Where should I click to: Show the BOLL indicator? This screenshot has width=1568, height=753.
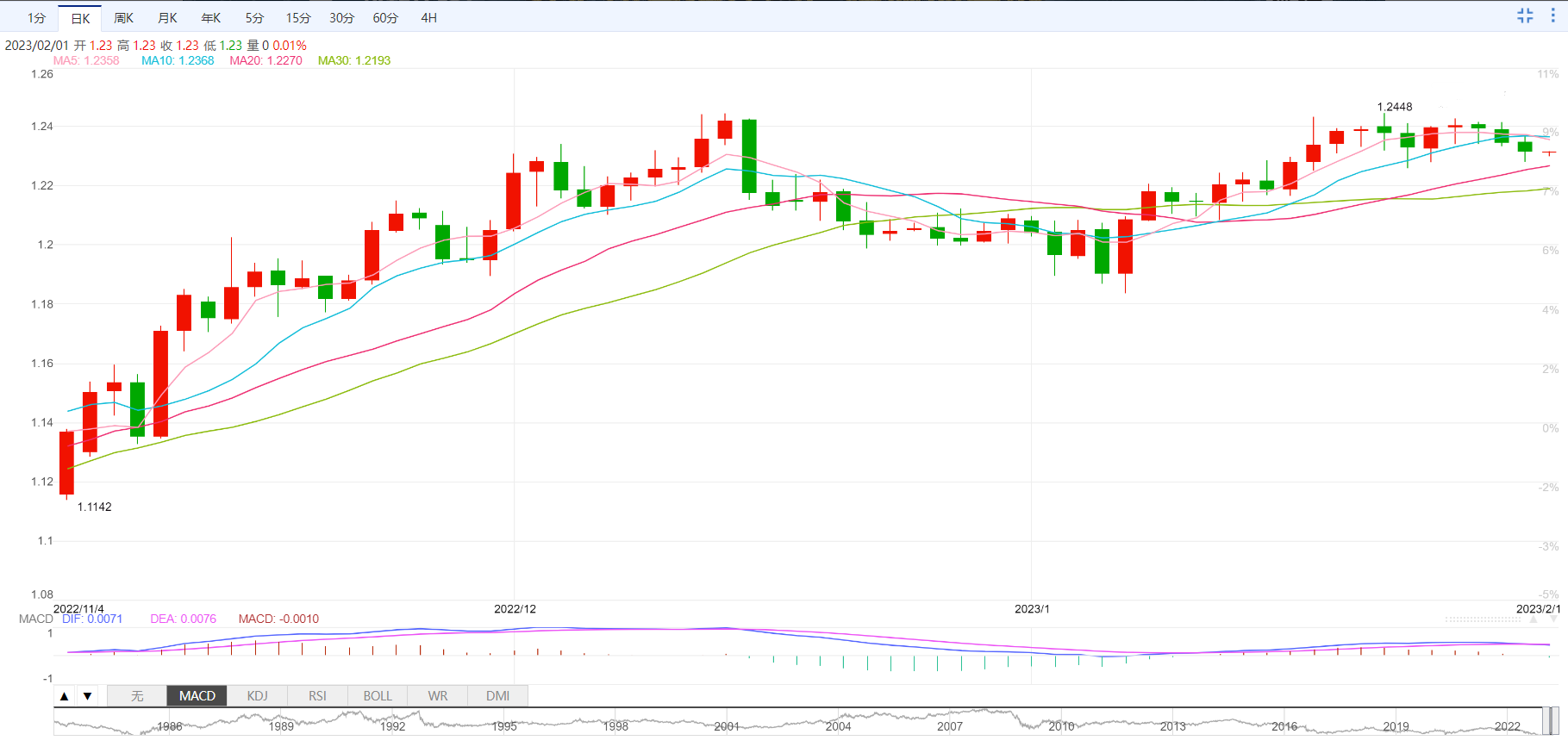pyautogui.click(x=378, y=696)
